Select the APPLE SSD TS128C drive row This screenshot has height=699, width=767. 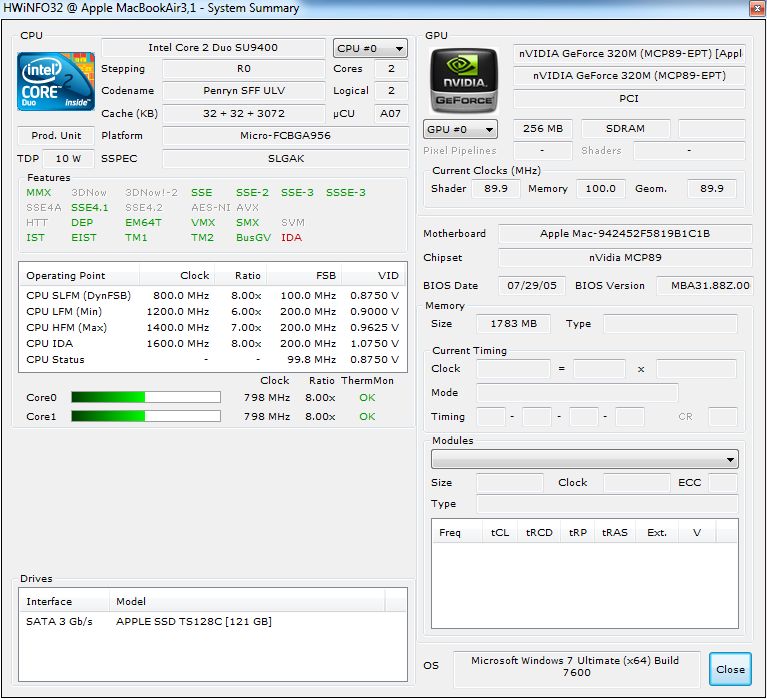tap(212, 621)
